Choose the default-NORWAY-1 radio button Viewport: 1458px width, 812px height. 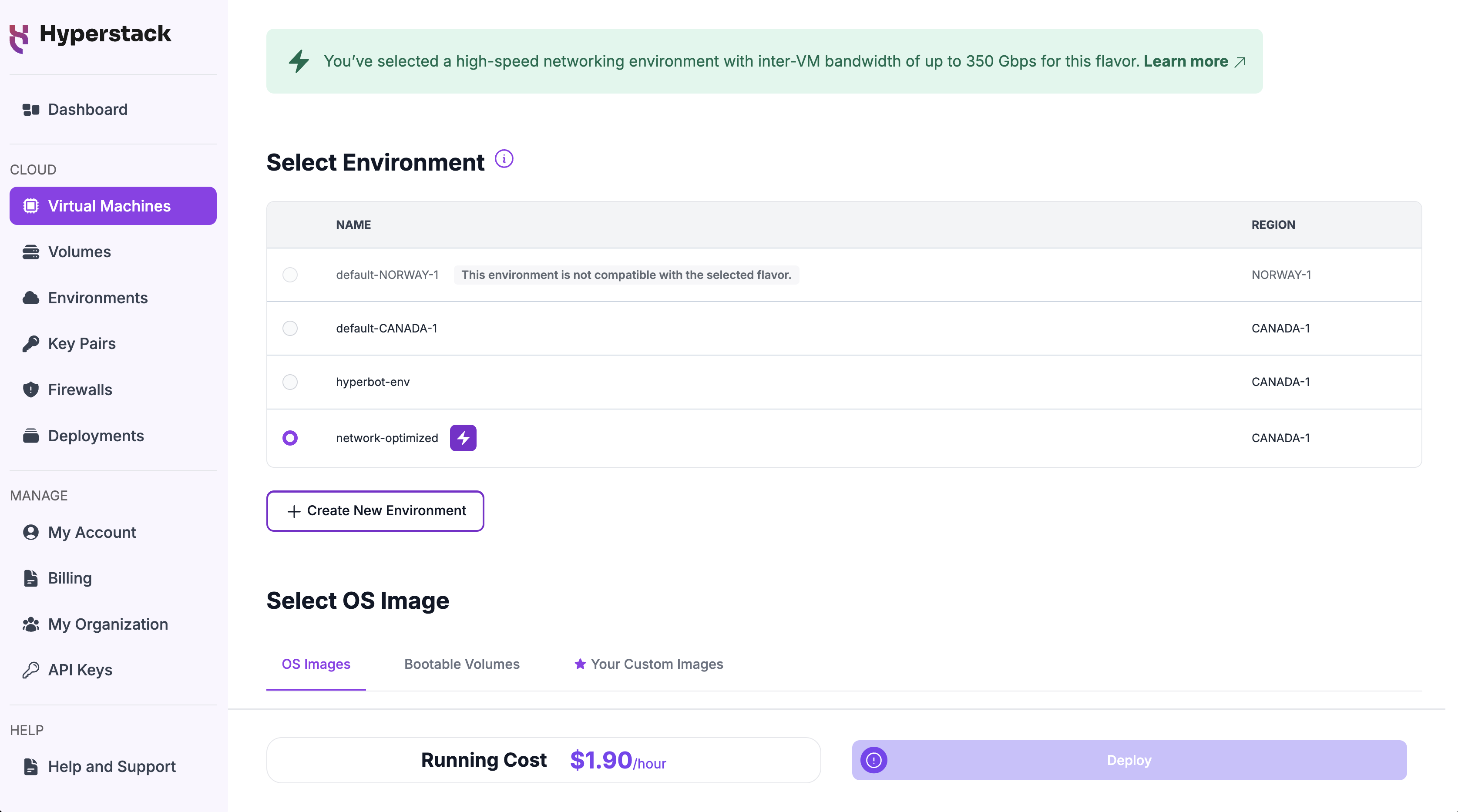point(290,275)
